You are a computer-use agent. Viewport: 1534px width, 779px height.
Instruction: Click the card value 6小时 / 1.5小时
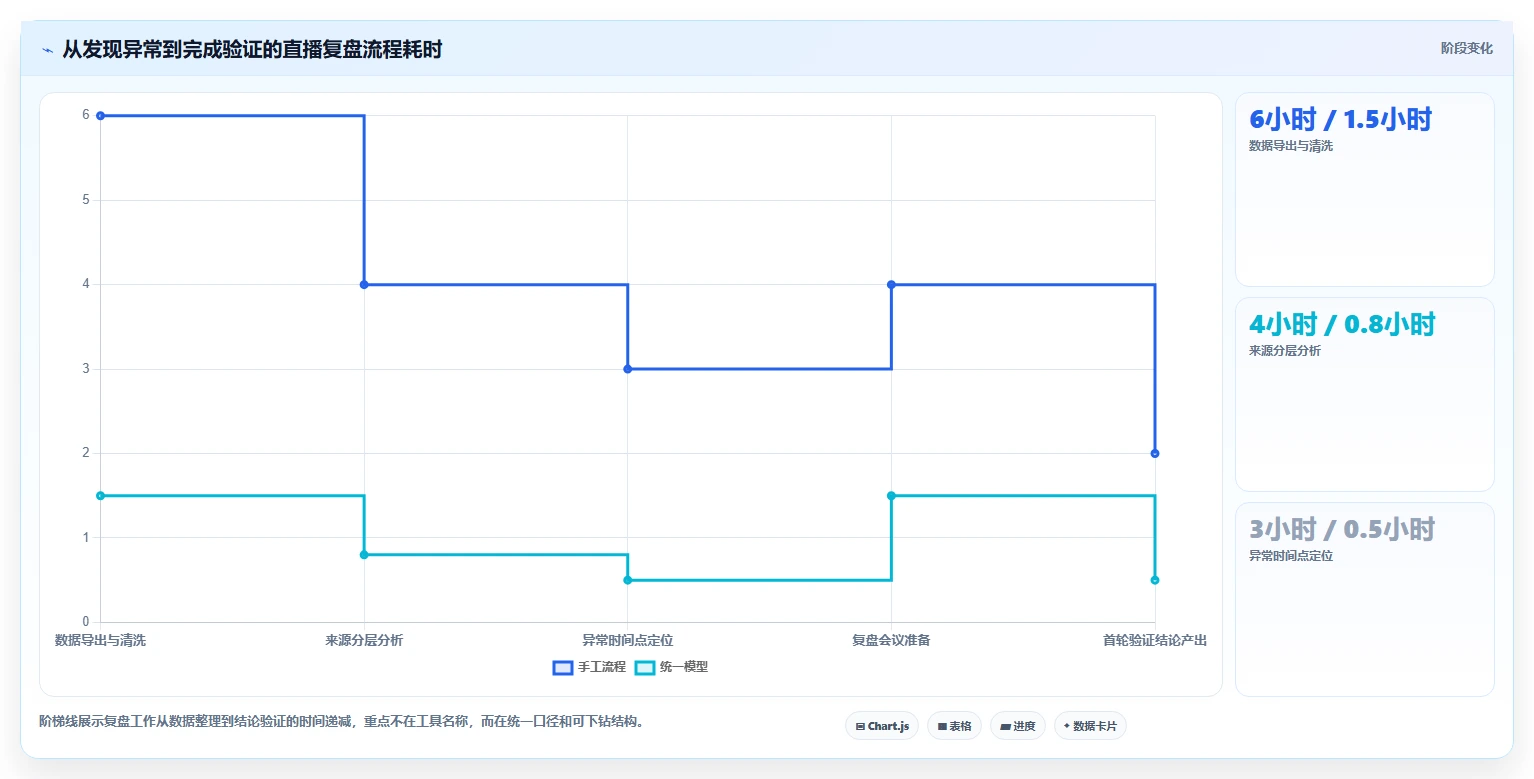pos(1340,120)
